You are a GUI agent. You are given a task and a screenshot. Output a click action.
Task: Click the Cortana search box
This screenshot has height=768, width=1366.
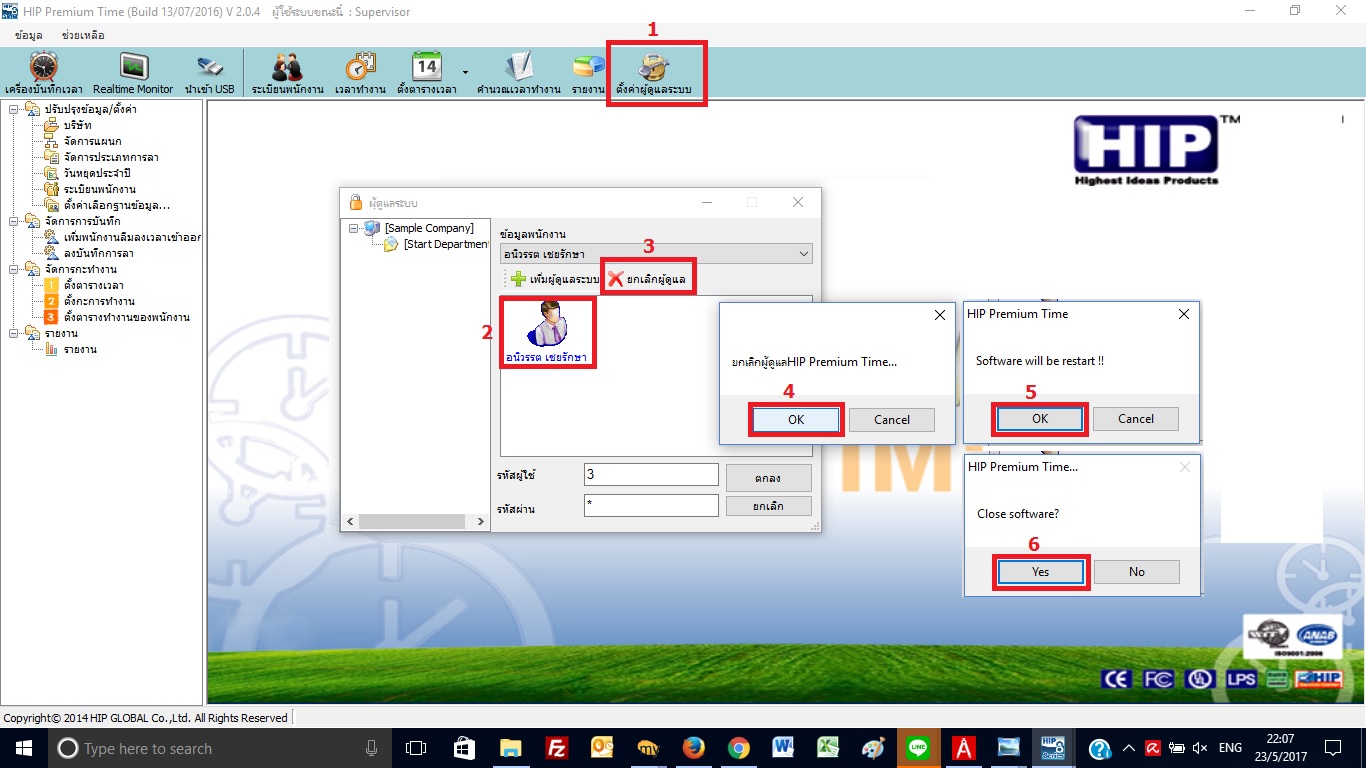219,748
